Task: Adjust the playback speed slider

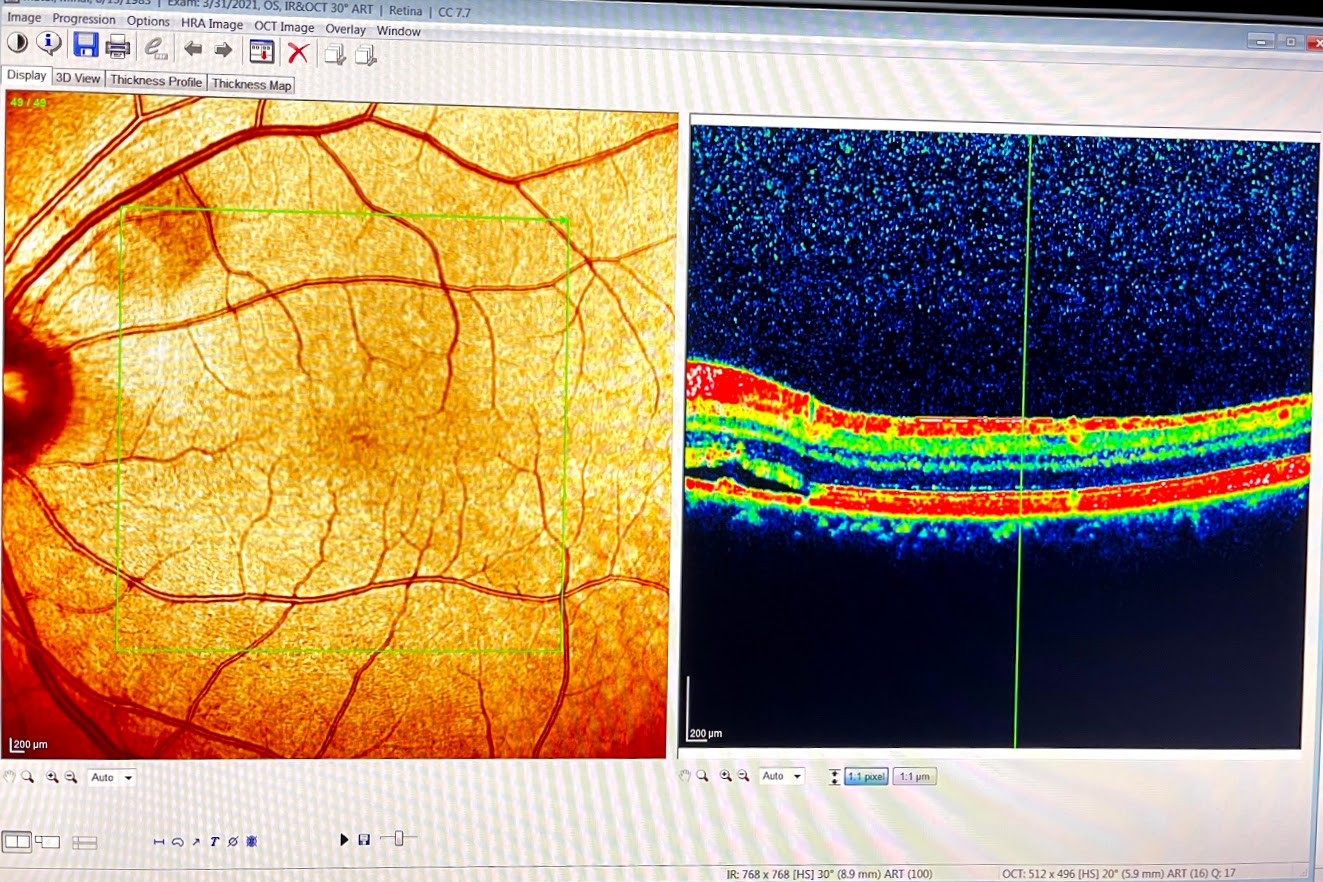Action: (x=398, y=839)
